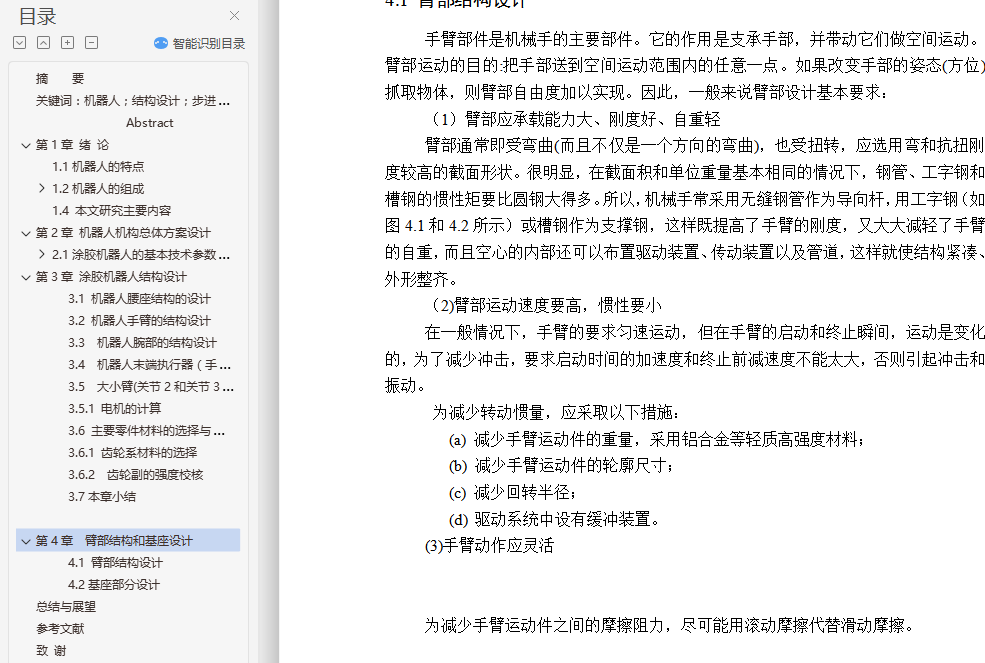Screen dimensions: 985x663
Task: Close the 目录 navigation panel
Action: click(234, 16)
